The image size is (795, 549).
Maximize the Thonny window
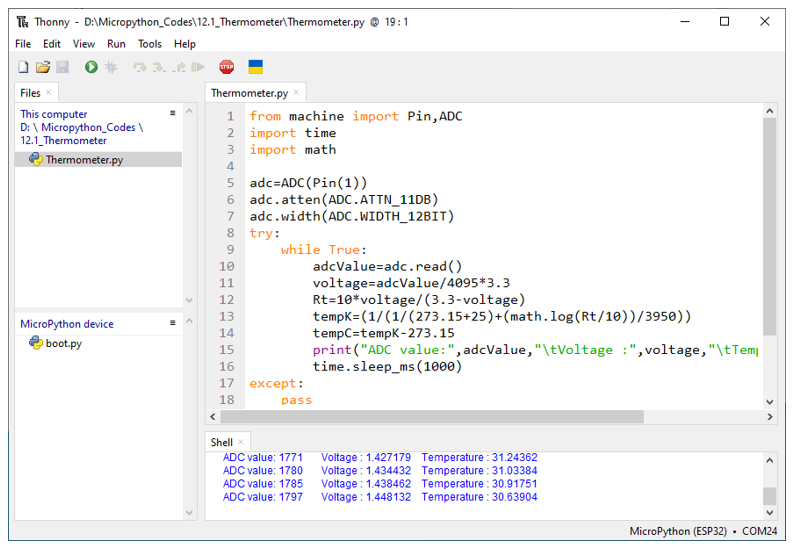click(x=725, y=21)
